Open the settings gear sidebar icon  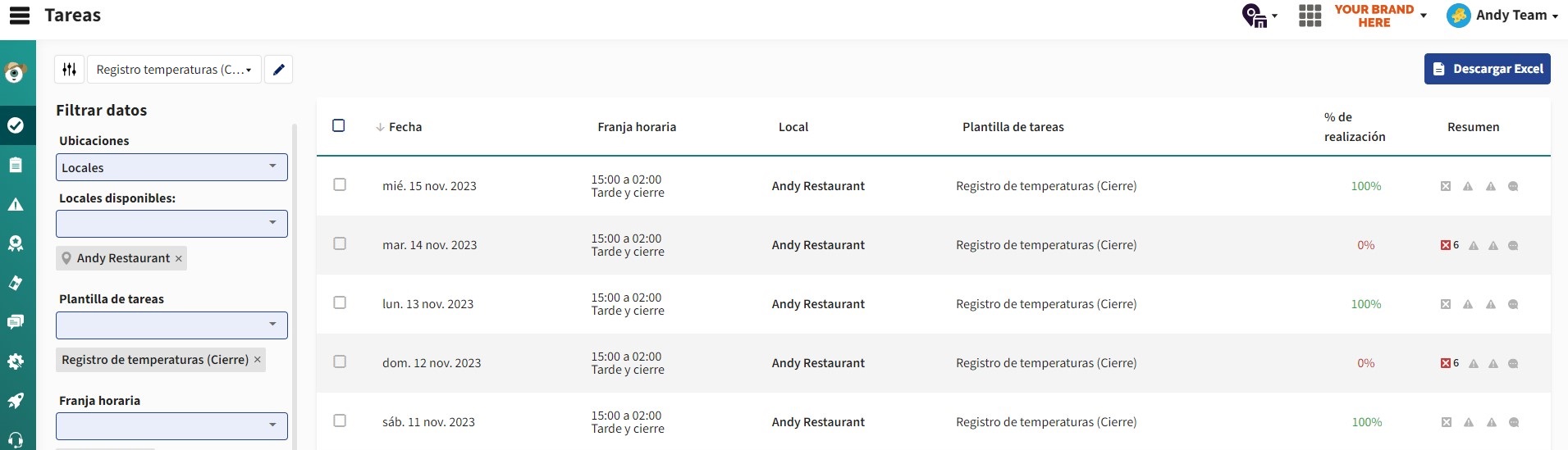click(16, 361)
